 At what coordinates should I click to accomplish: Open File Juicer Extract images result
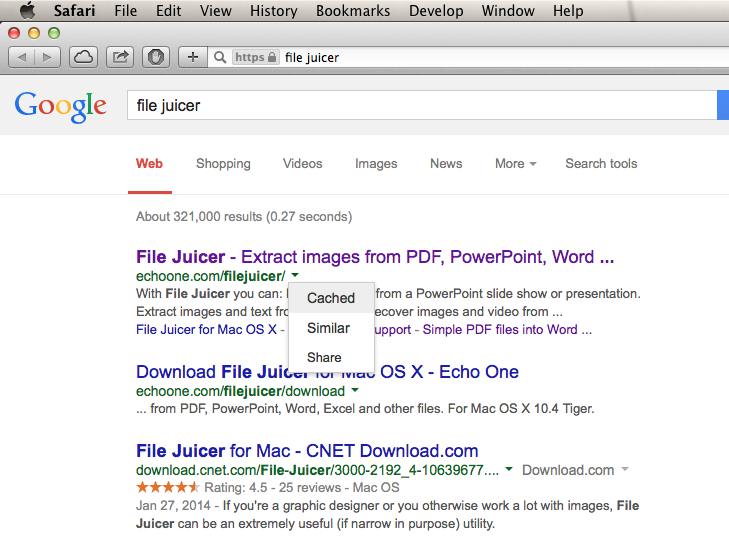click(375, 257)
